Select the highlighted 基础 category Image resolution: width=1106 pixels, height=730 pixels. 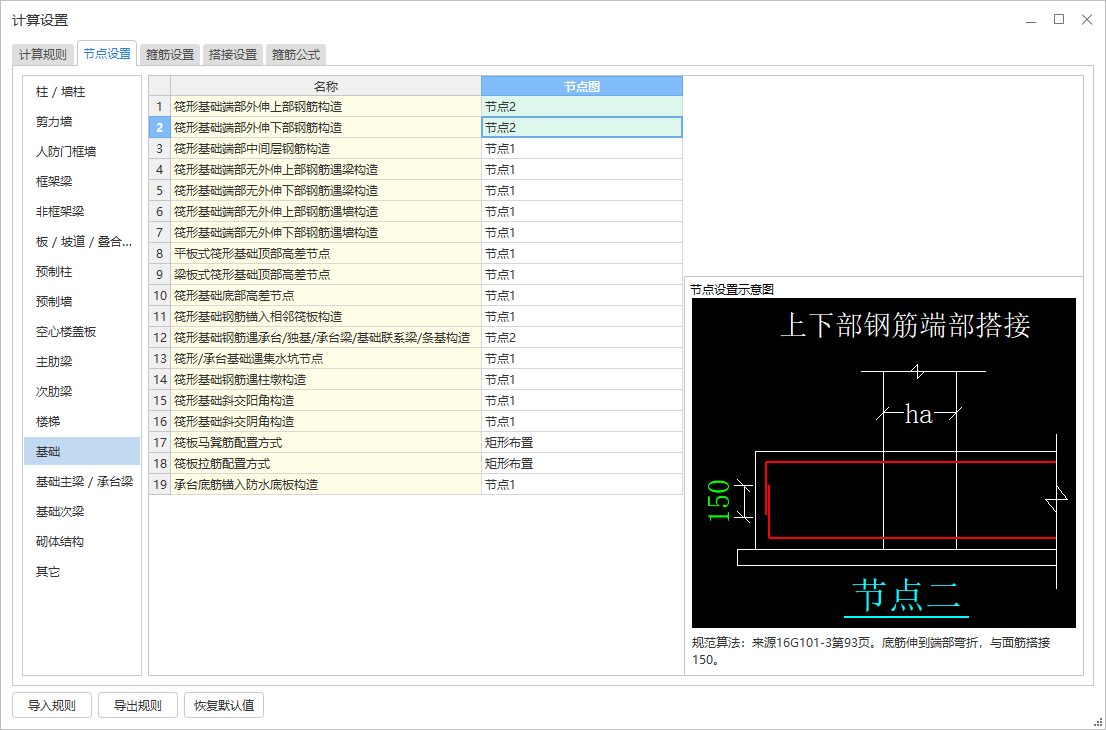point(82,451)
